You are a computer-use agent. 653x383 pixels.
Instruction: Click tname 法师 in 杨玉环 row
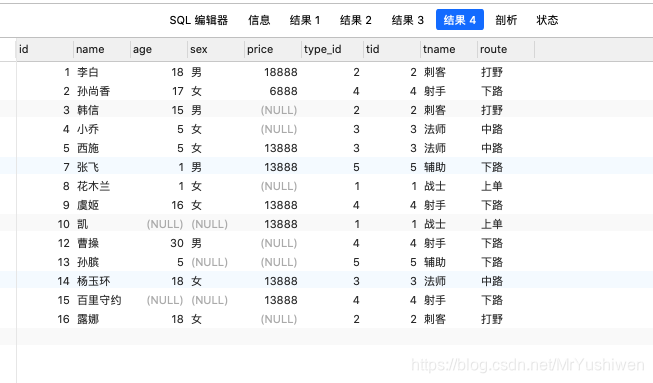[435, 281]
